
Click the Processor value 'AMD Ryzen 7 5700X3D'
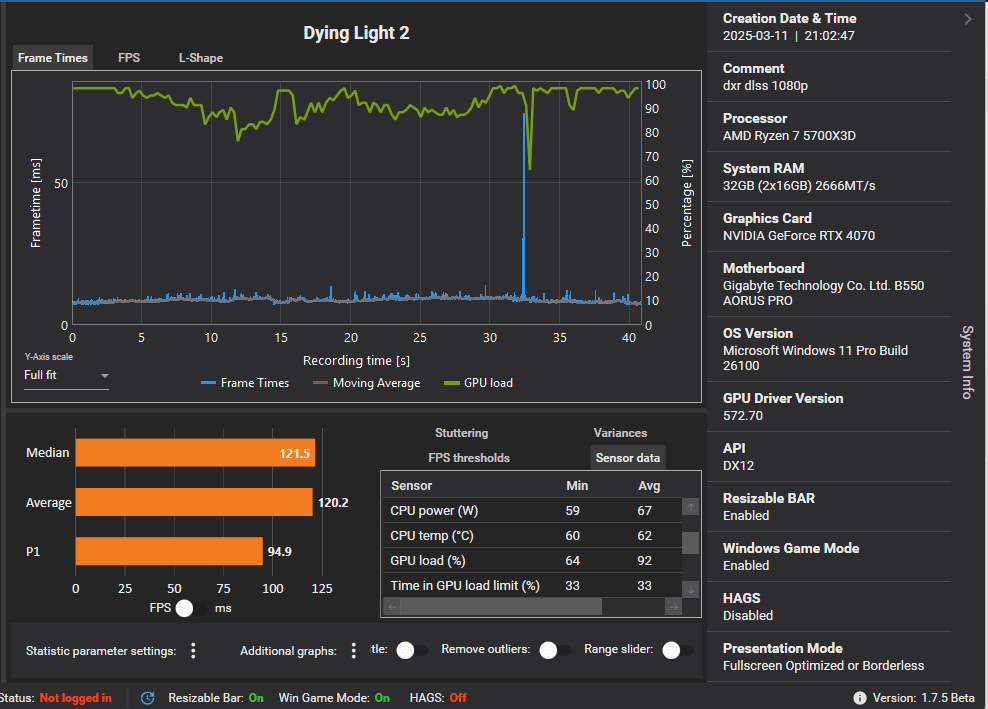click(789, 135)
